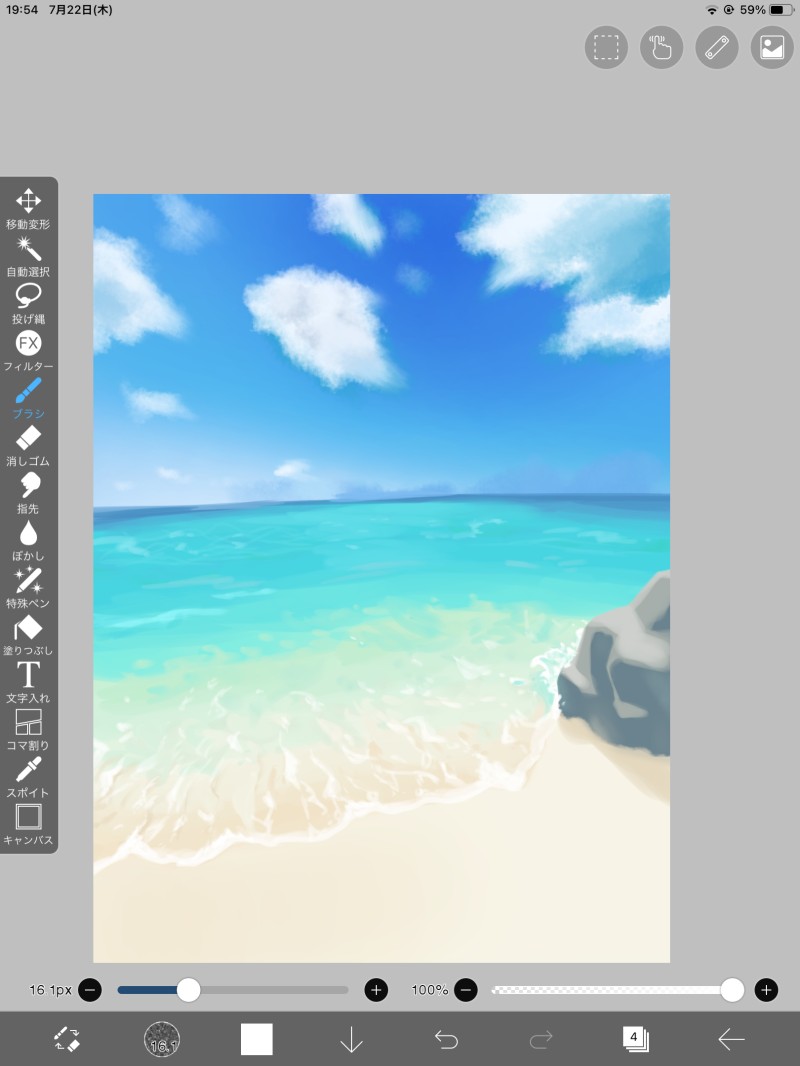
Task: Tap the back arrow to exit canvas
Action: (731, 1039)
